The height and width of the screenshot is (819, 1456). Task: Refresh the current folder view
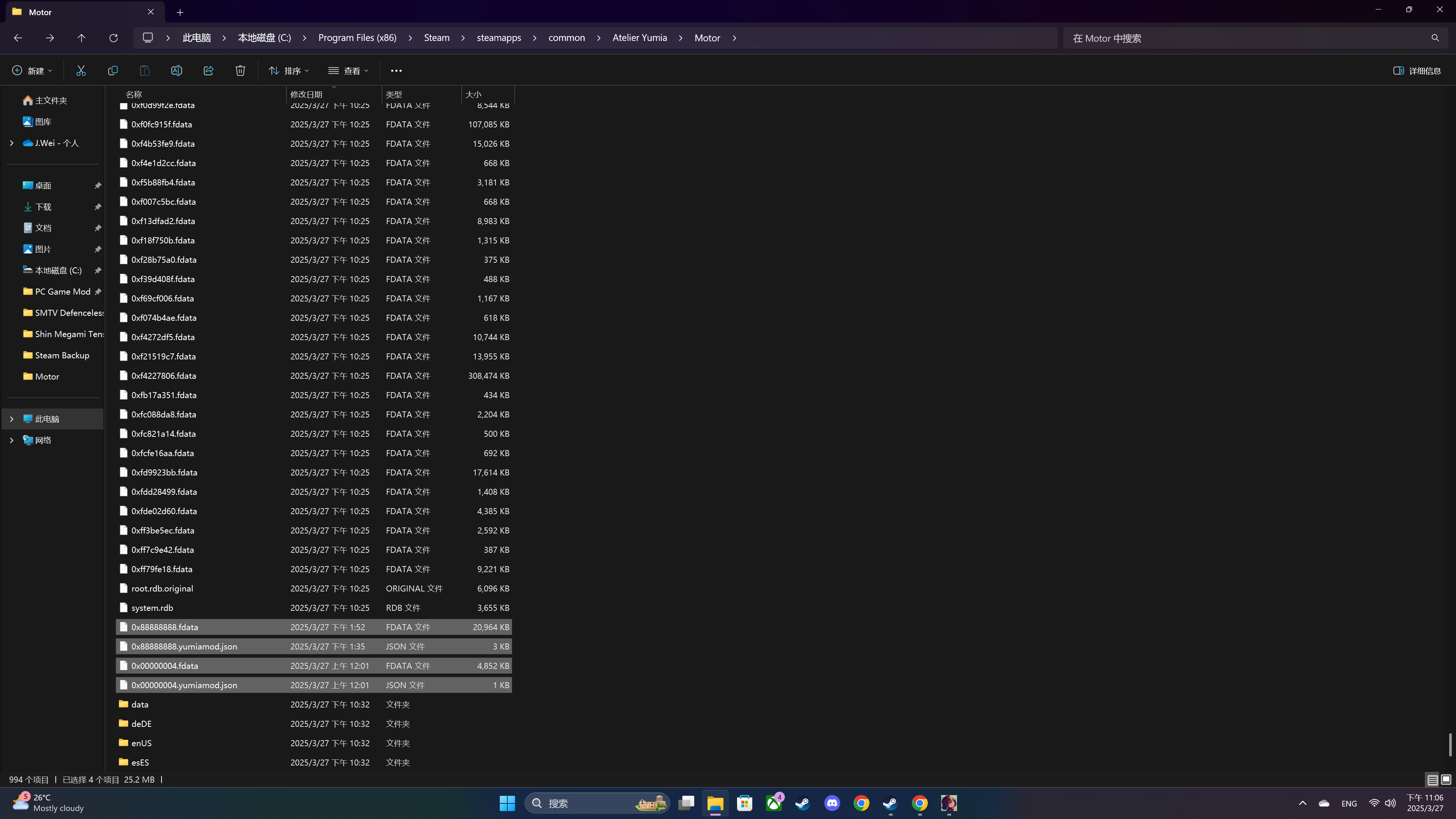tap(113, 38)
